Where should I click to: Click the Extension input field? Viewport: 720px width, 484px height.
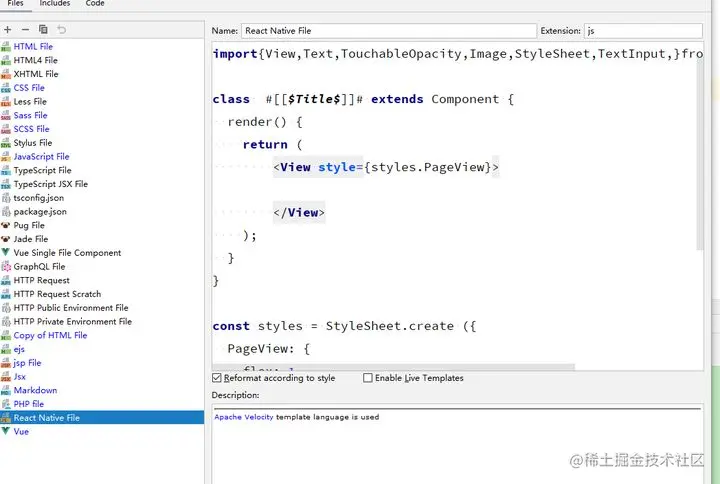click(x=643, y=31)
